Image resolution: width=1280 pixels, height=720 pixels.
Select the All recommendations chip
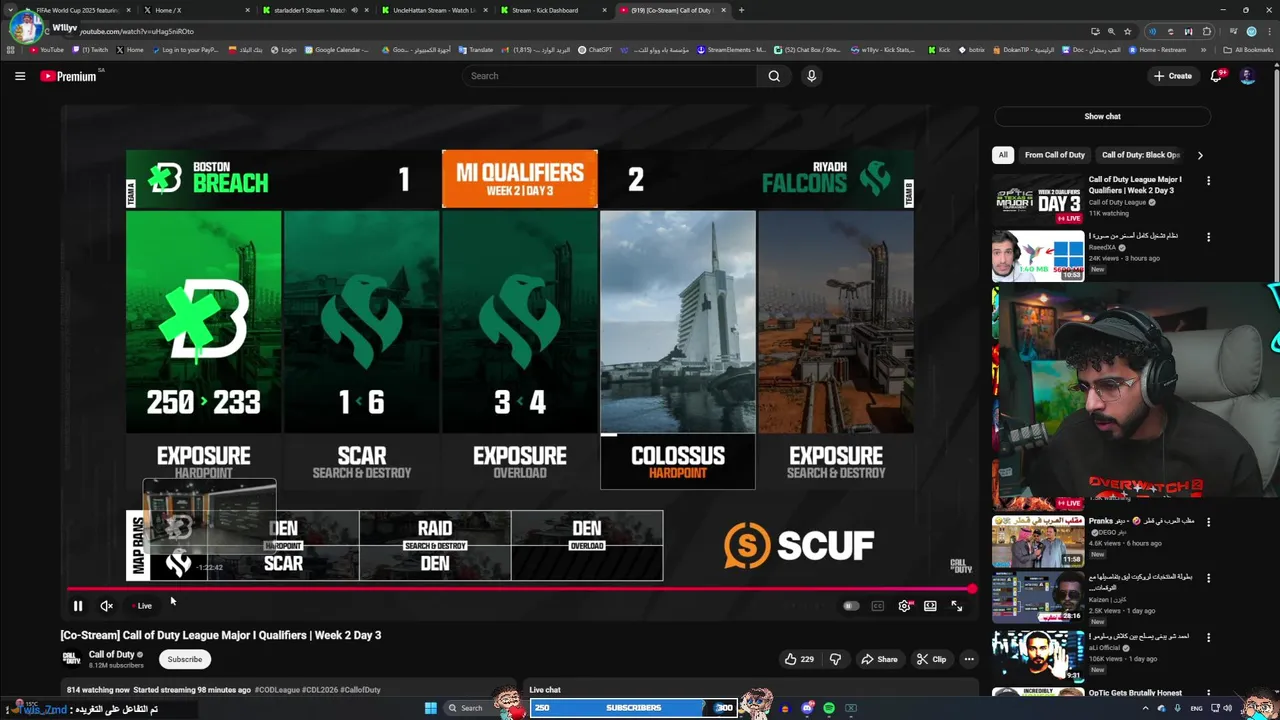click(1003, 155)
